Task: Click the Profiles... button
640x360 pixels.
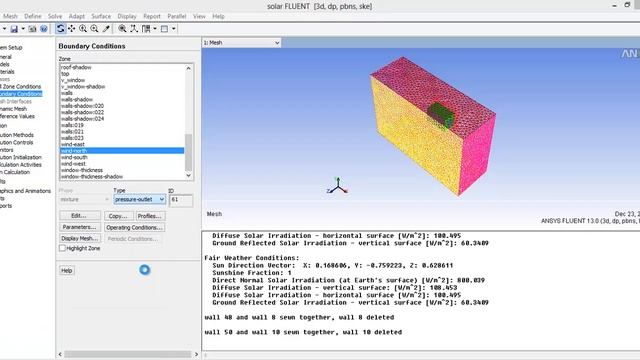Action: click(x=150, y=216)
